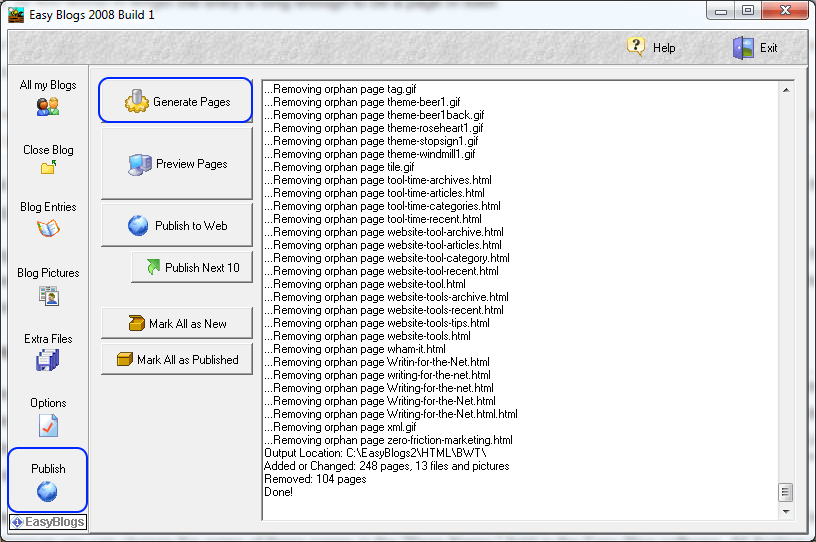Minimize the Easy Blogs window
This screenshot has height=542, width=816.
(721, 11)
